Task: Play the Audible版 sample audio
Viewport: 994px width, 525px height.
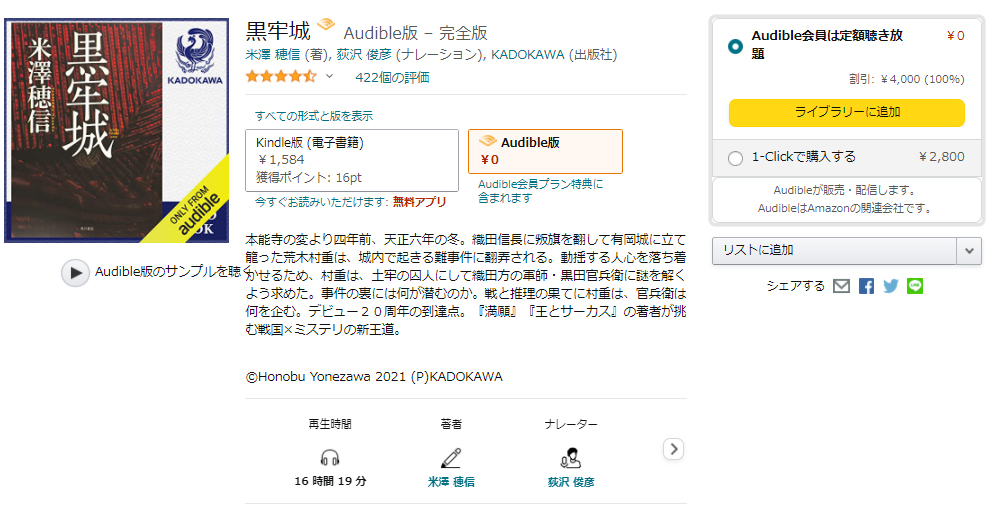Action: pyautogui.click(x=75, y=273)
